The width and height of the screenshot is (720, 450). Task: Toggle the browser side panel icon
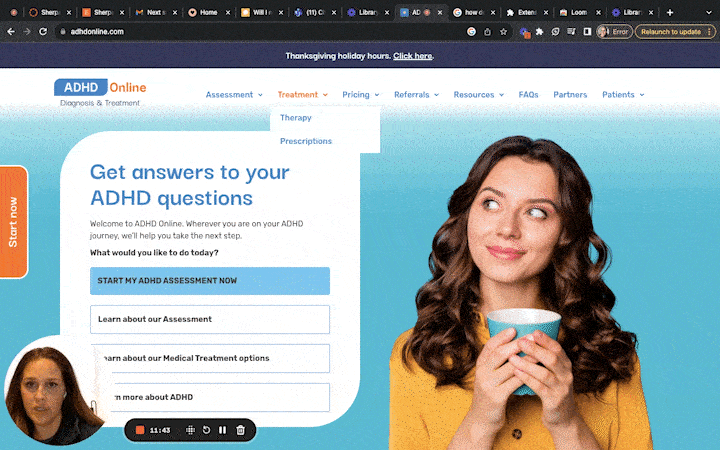click(x=587, y=32)
